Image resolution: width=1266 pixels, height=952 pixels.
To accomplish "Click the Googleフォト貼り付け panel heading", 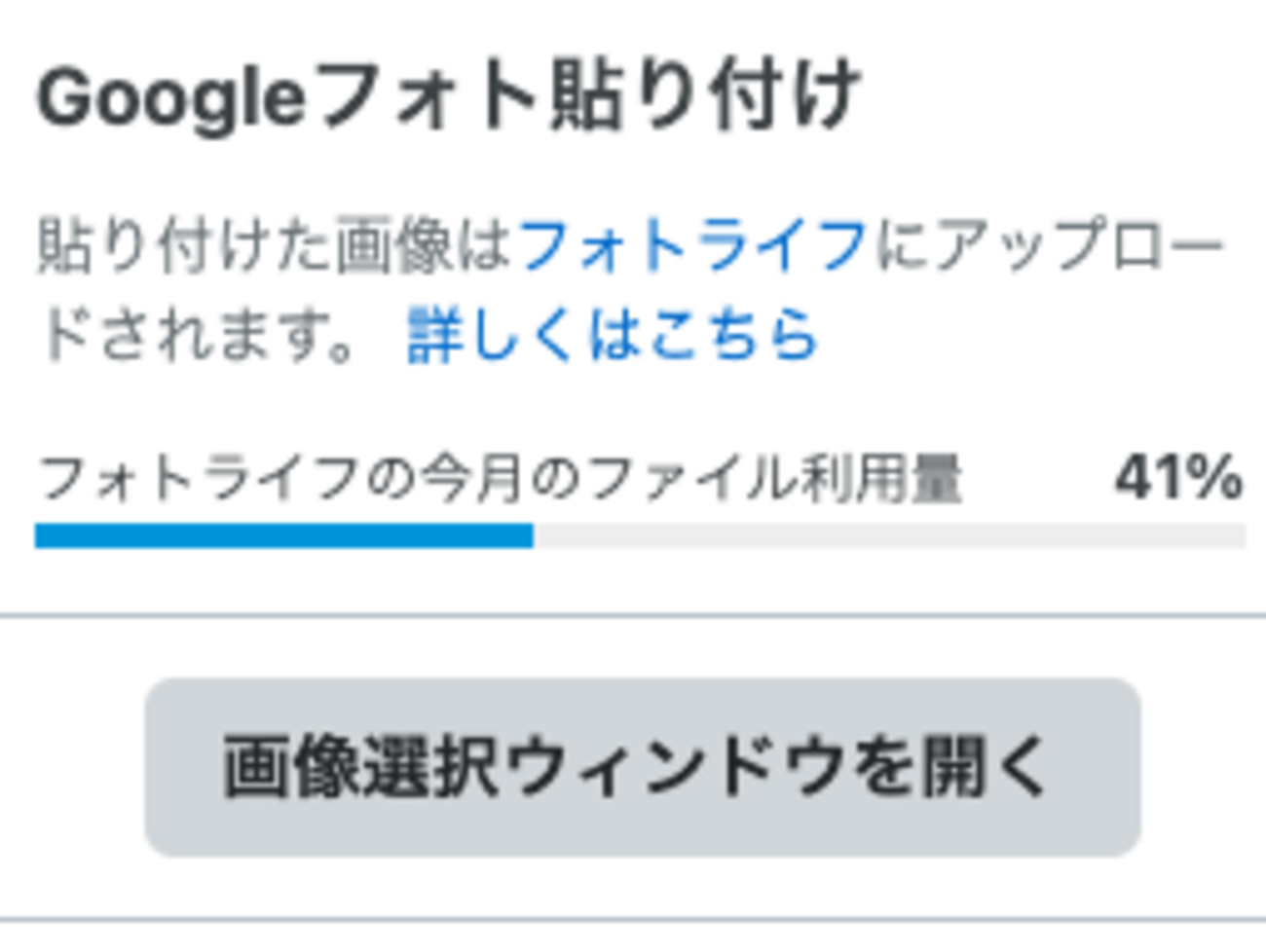I will 448,96.
